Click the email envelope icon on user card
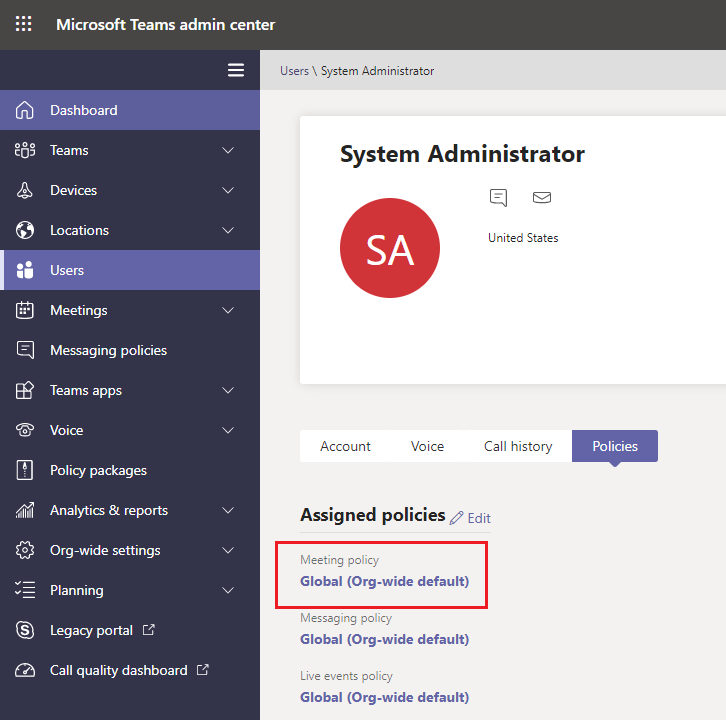 [542, 198]
